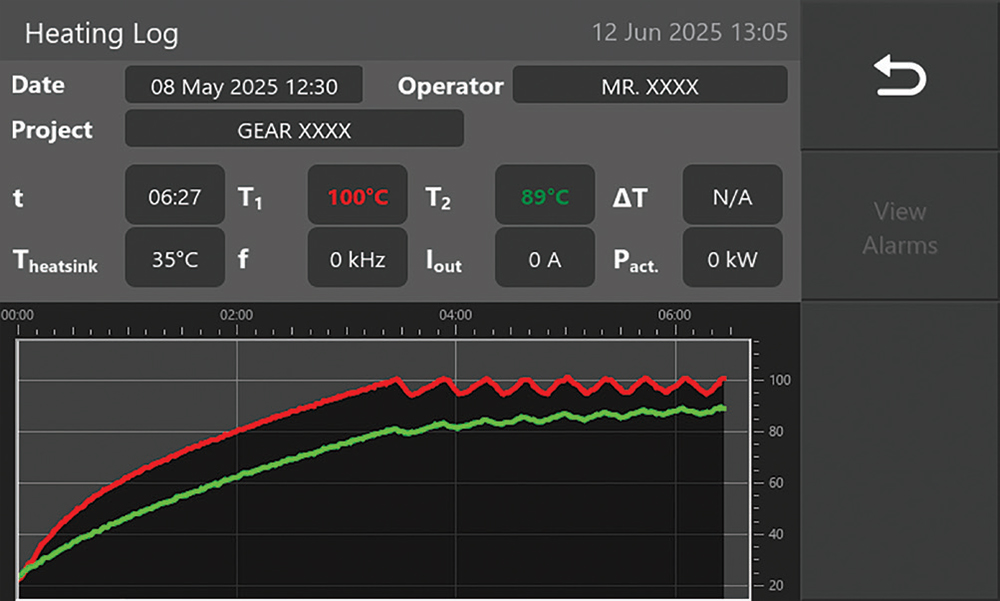This screenshot has width=1000, height=601.
Task: Open the View Alarms button
Action: 900,227
